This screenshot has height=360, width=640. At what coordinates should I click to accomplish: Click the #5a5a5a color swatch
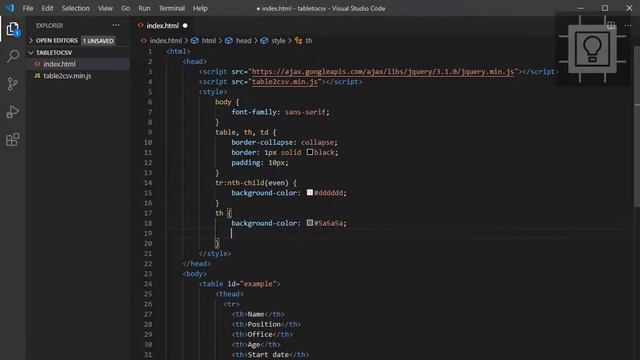(310, 223)
